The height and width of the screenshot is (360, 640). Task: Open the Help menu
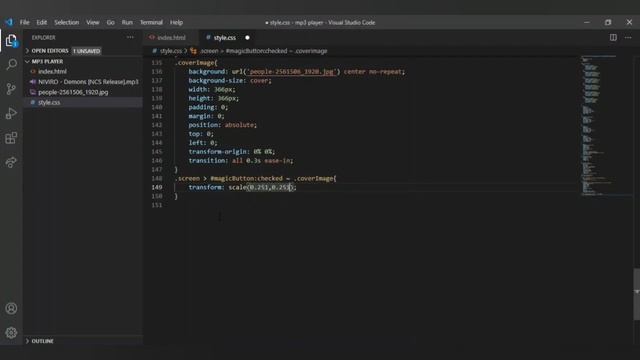point(176,22)
